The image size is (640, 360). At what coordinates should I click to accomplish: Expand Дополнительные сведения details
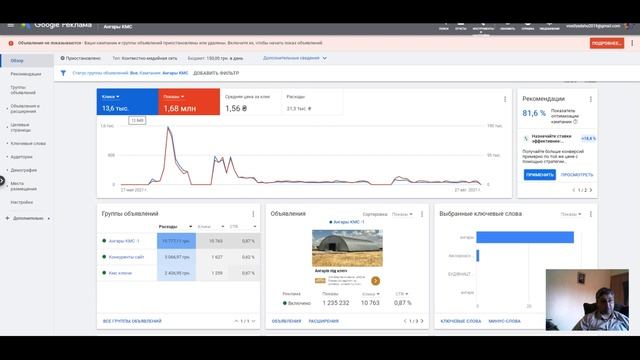click(295, 58)
